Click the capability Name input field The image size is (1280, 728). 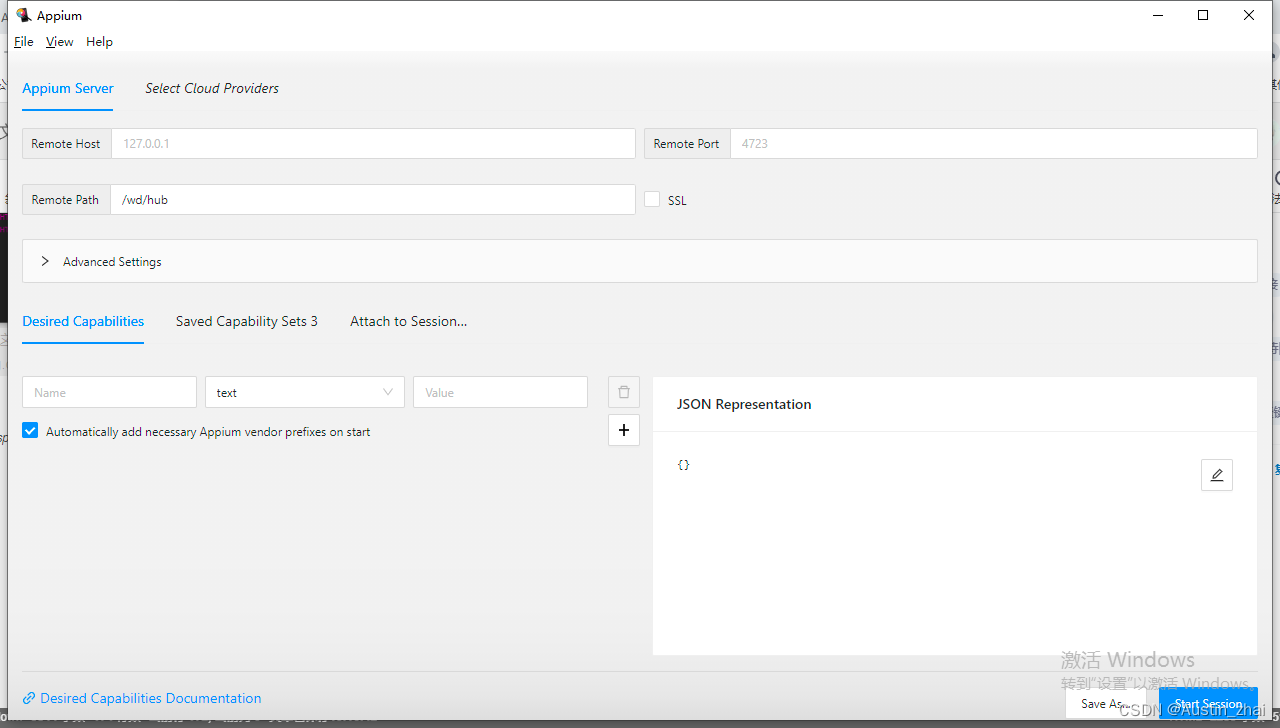coord(110,392)
